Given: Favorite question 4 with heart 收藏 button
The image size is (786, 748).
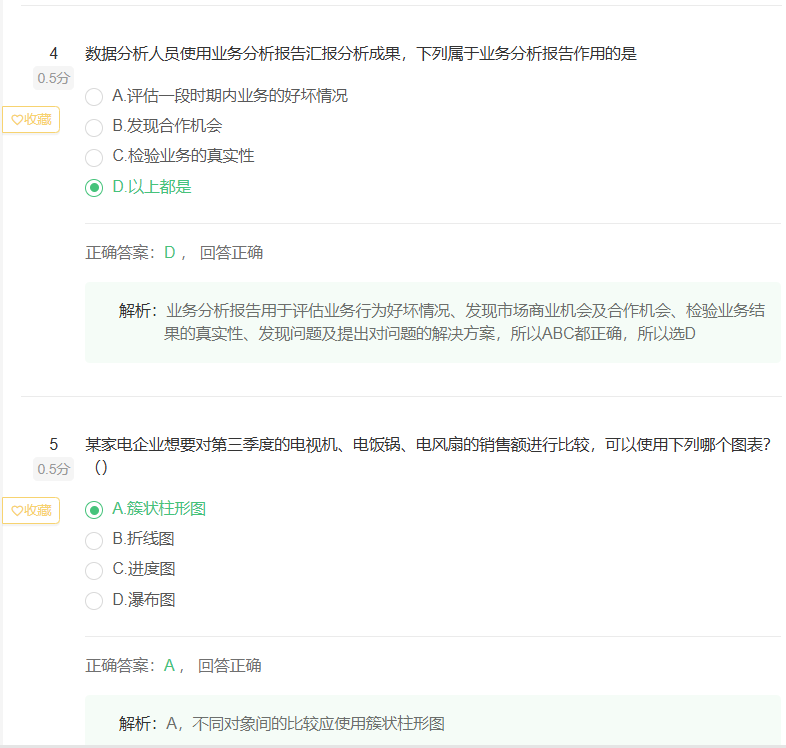Looking at the screenshot, I should 31,120.
